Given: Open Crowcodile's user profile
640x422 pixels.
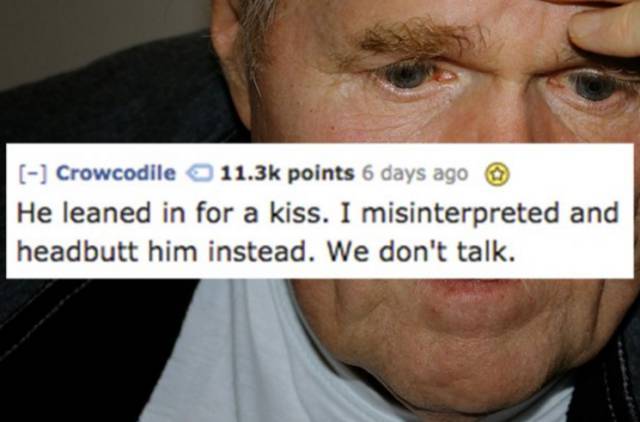Looking at the screenshot, I should pyautogui.click(x=116, y=173).
